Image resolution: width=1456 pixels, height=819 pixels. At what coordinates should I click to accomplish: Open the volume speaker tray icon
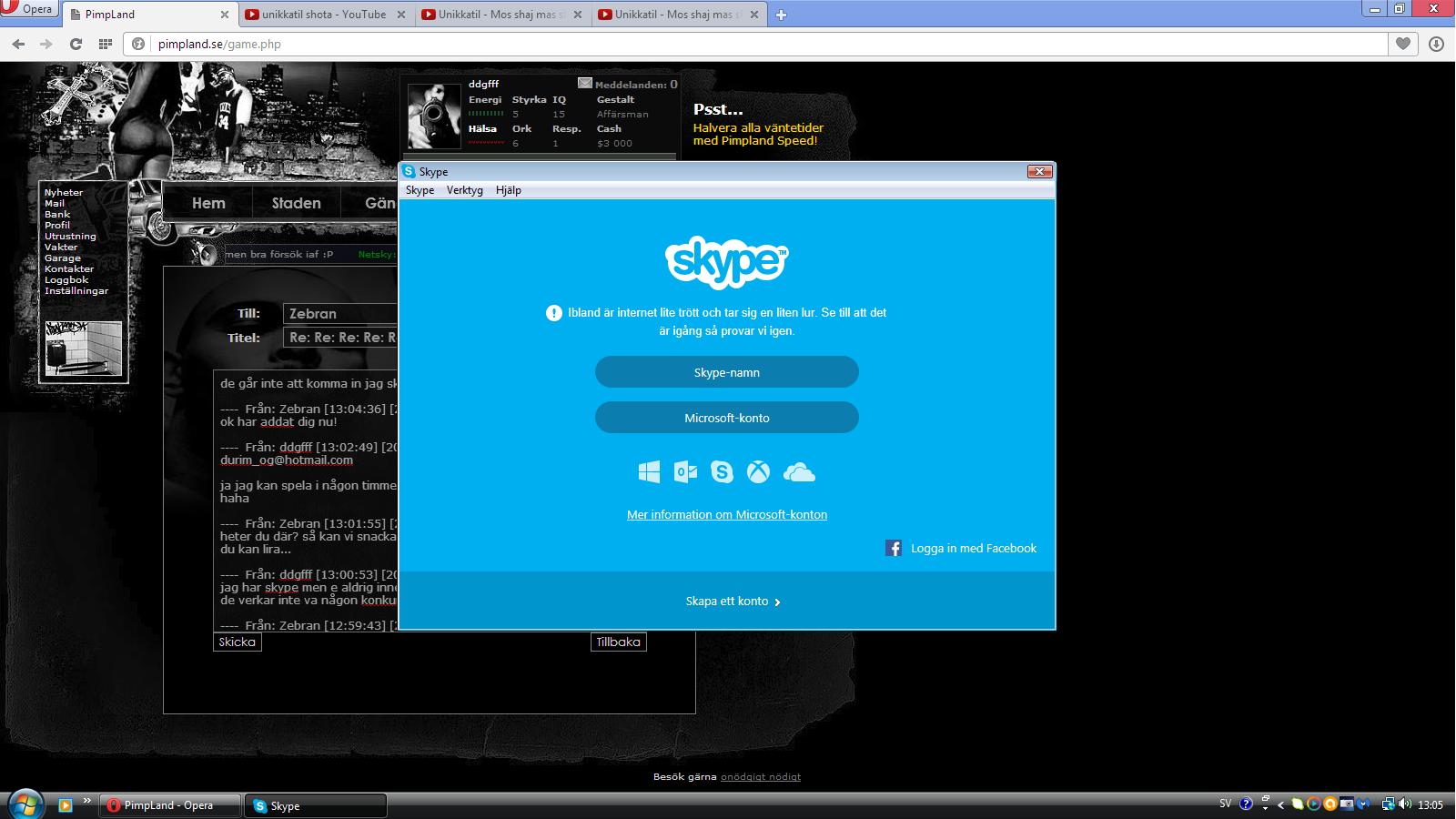(x=1405, y=804)
